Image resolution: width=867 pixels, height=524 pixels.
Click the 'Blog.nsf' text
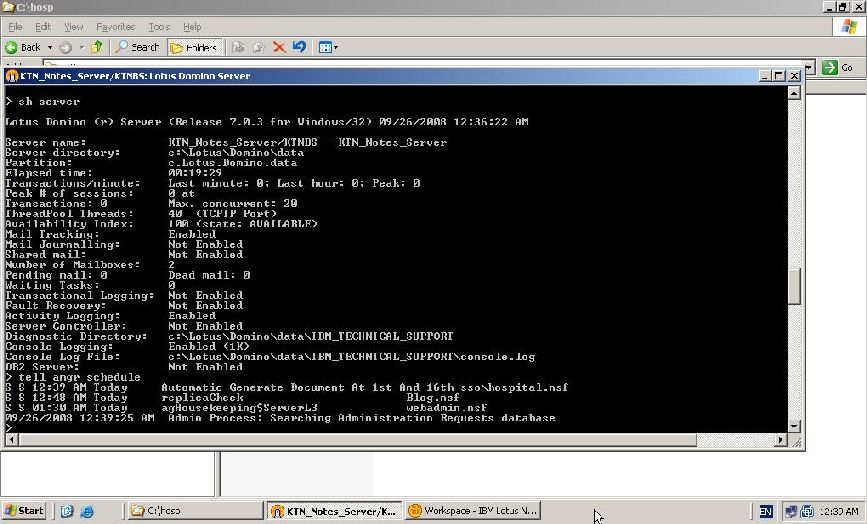point(432,397)
